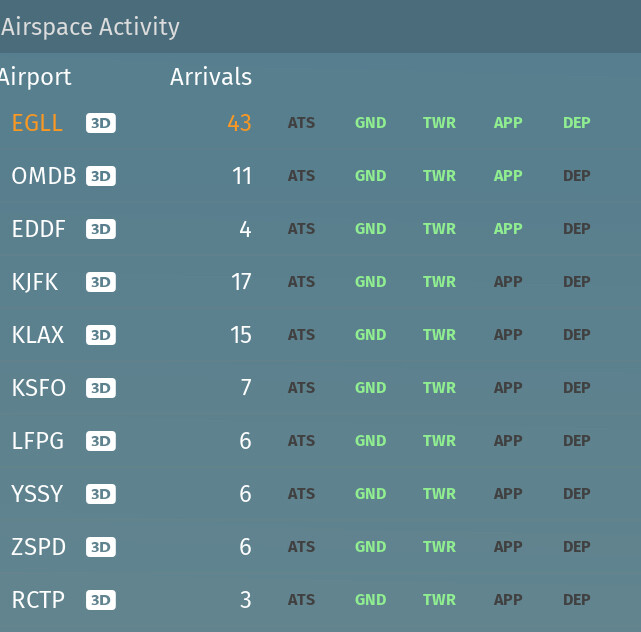The width and height of the screenshot is (641, 632).
Task: Select the EGLL airport row
Action: click(37, 123)
